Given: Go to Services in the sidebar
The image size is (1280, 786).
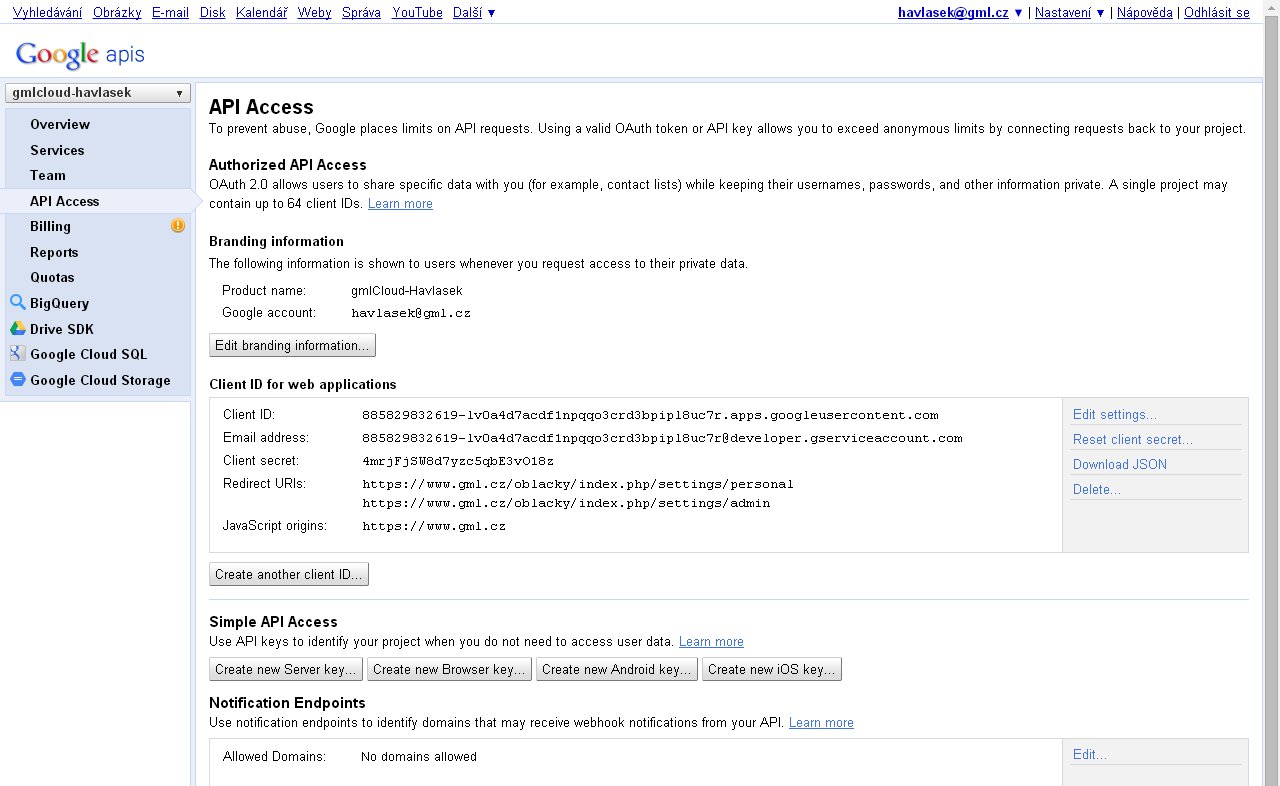Looking at the screenshot, I should click(57, 150).
